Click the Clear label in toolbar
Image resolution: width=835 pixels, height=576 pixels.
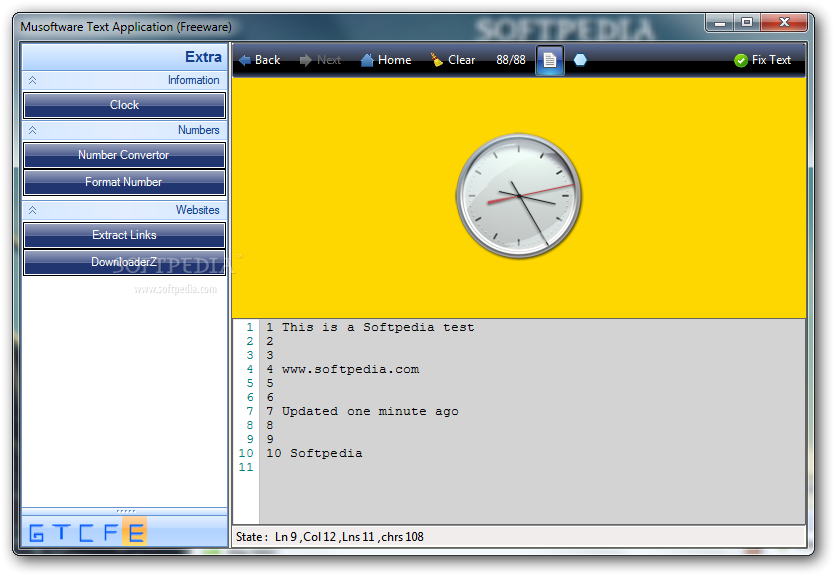click(462, 60)
